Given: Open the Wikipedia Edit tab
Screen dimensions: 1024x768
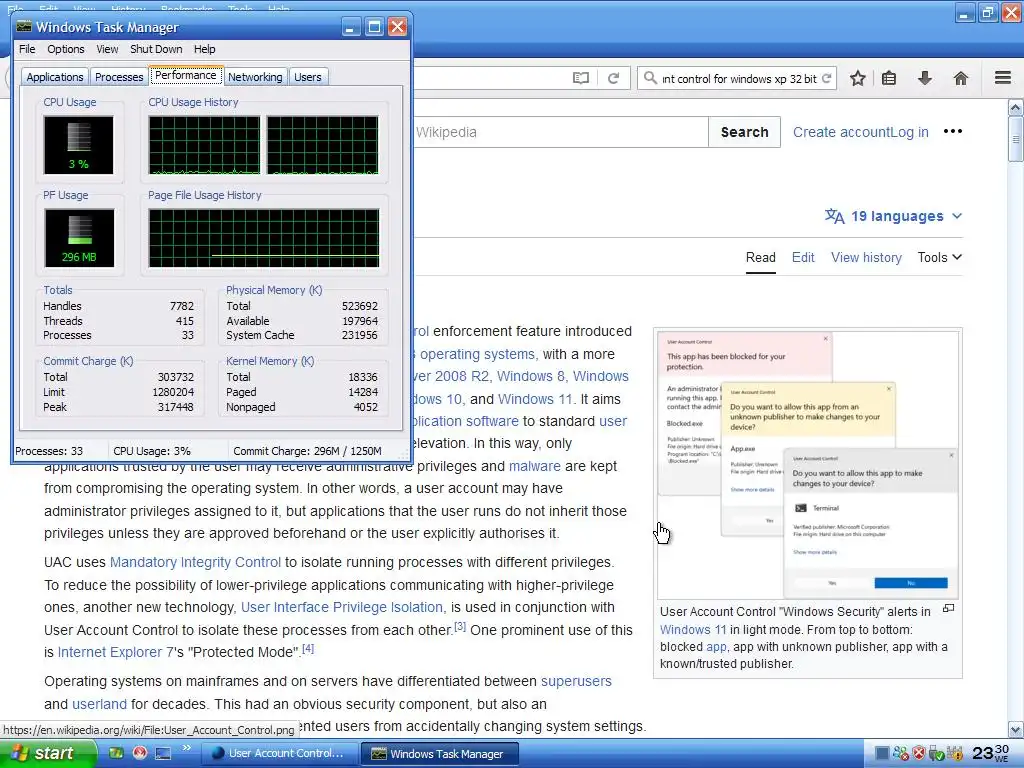Looking at the screenshot, I should [x=803, y=257].
